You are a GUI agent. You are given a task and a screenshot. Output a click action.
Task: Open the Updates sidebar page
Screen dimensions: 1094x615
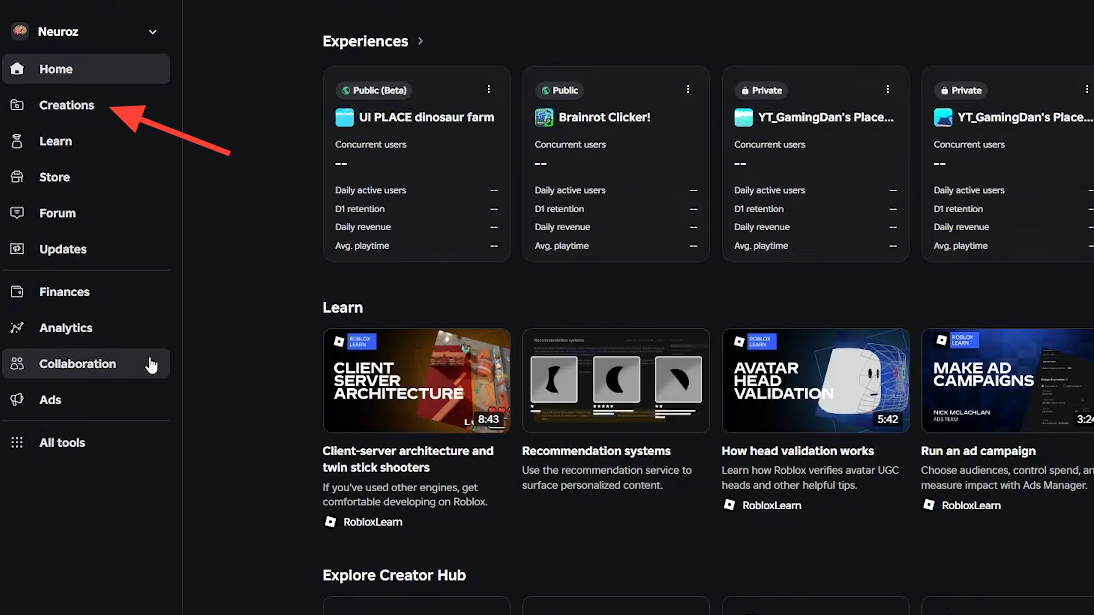(x=86, y=249)
